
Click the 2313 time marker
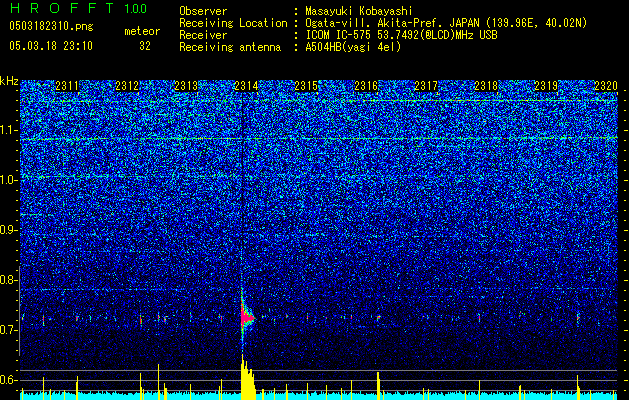tap(187, 86)
